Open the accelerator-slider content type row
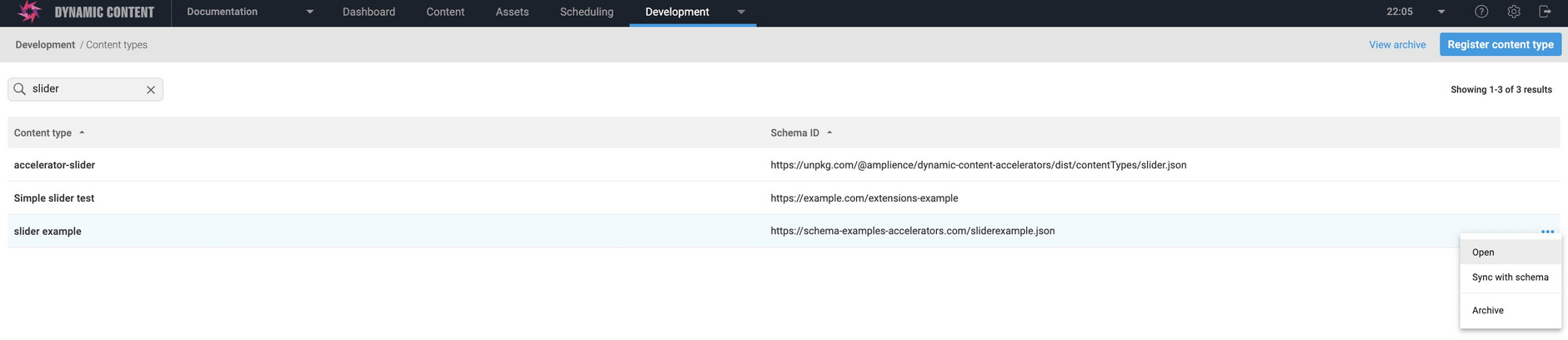Viewport: 1568px width, 340px height. [x=784, y=165]
